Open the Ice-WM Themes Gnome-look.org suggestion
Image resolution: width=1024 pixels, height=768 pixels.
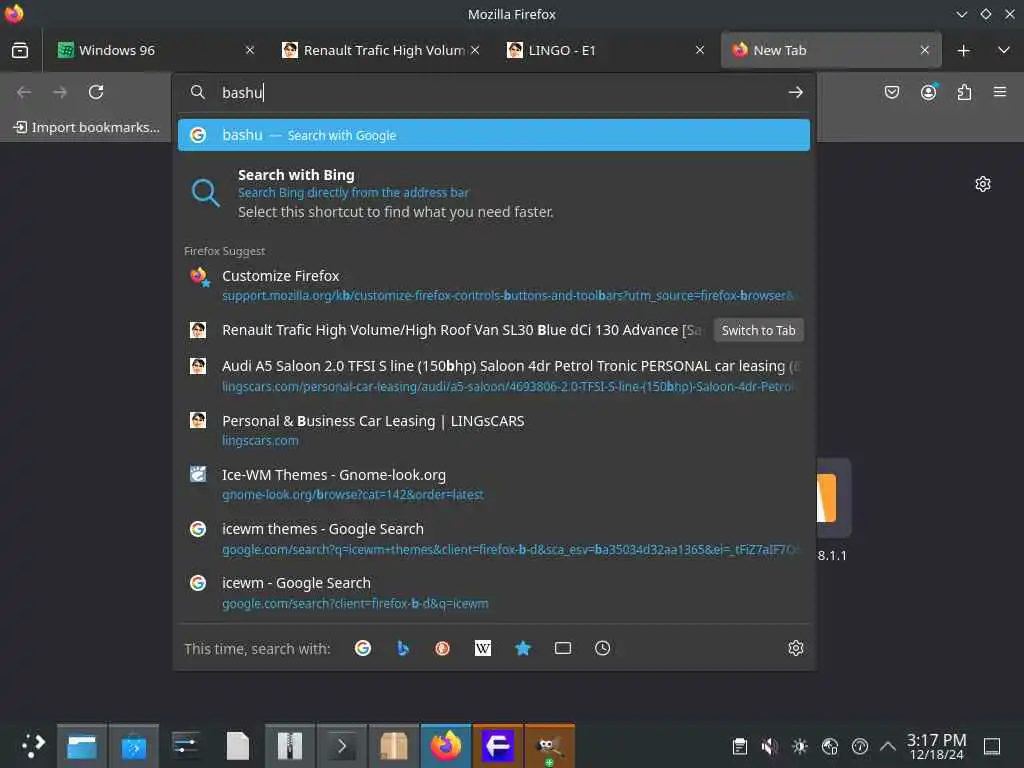(494, 485)
